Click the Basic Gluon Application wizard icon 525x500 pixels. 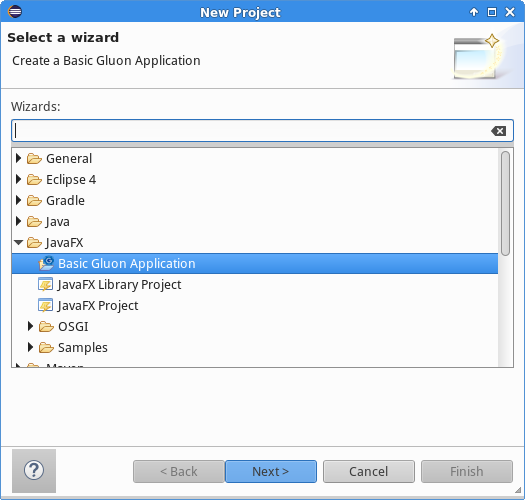[46, 264]
